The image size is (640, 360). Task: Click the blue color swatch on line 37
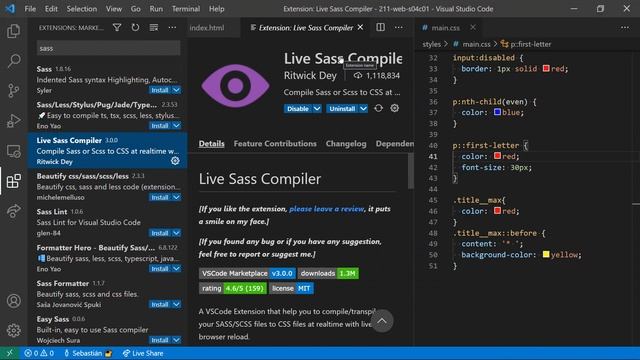(x=497, y=111)
